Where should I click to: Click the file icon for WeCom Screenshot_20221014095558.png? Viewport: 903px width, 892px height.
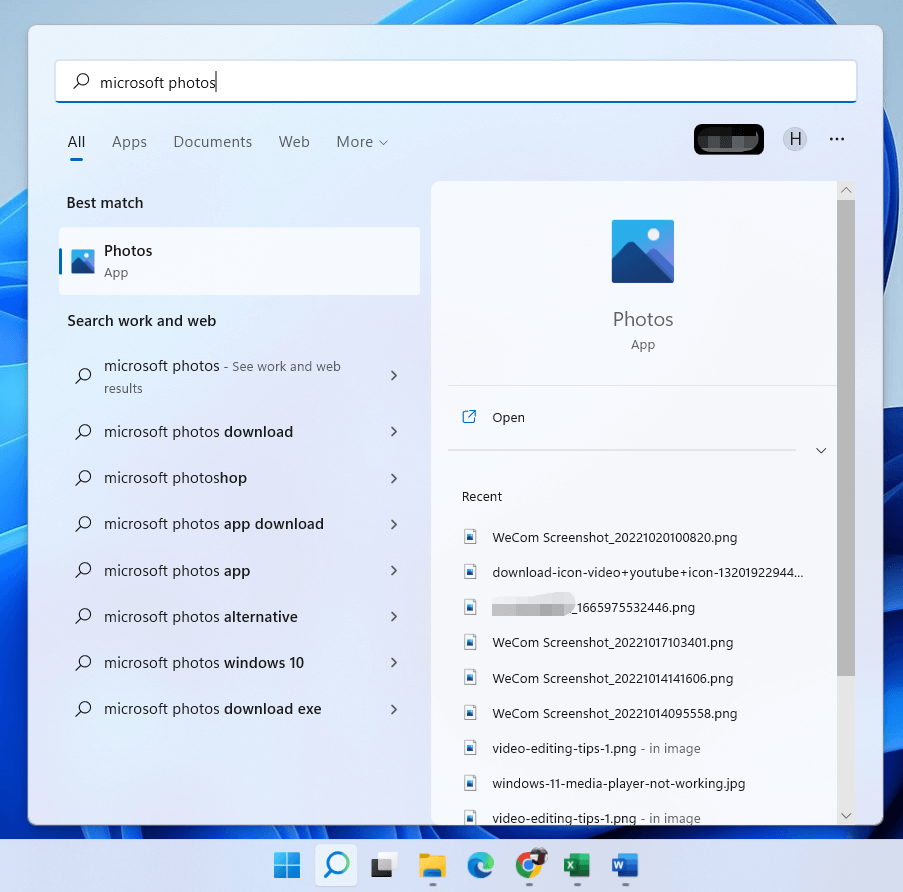pos(471,713)
